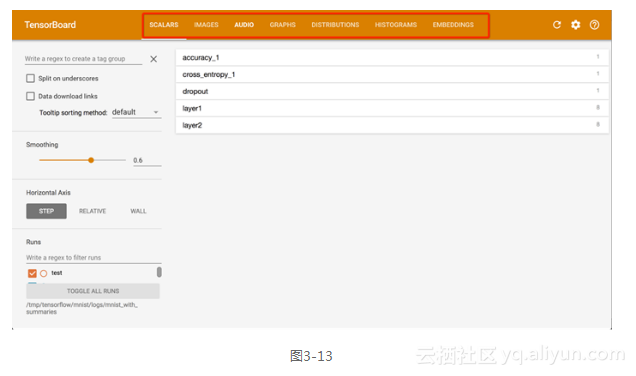Uncheck the test run checkbox
The image size is (636, 376).
pos(32,273)
